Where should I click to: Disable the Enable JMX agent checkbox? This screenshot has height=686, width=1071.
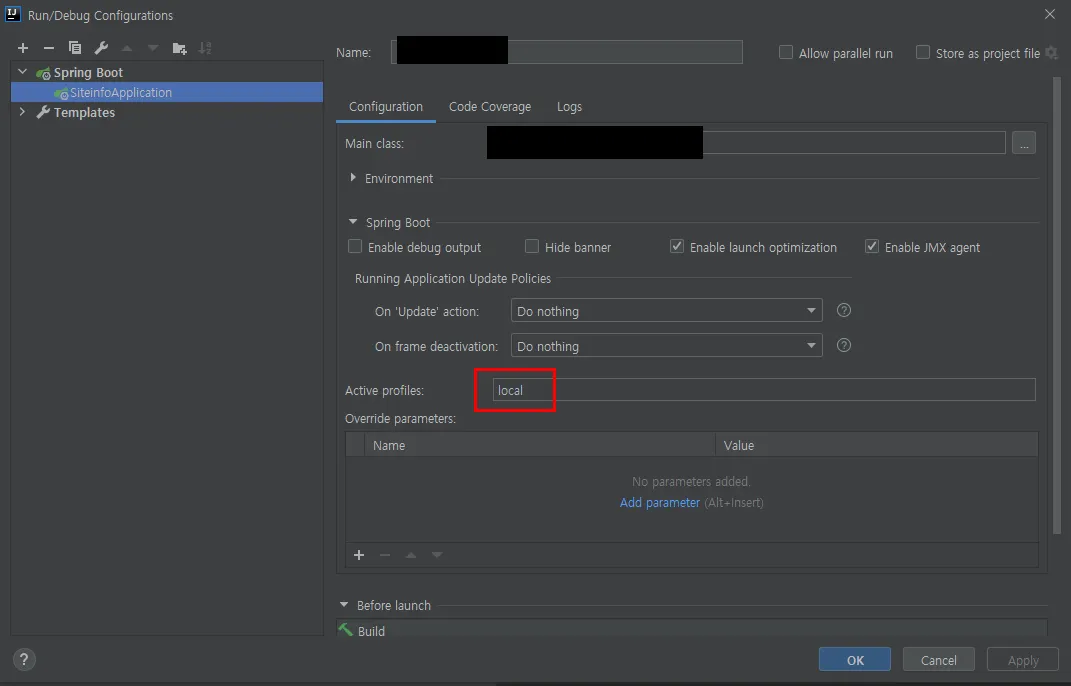pos(871,245)
